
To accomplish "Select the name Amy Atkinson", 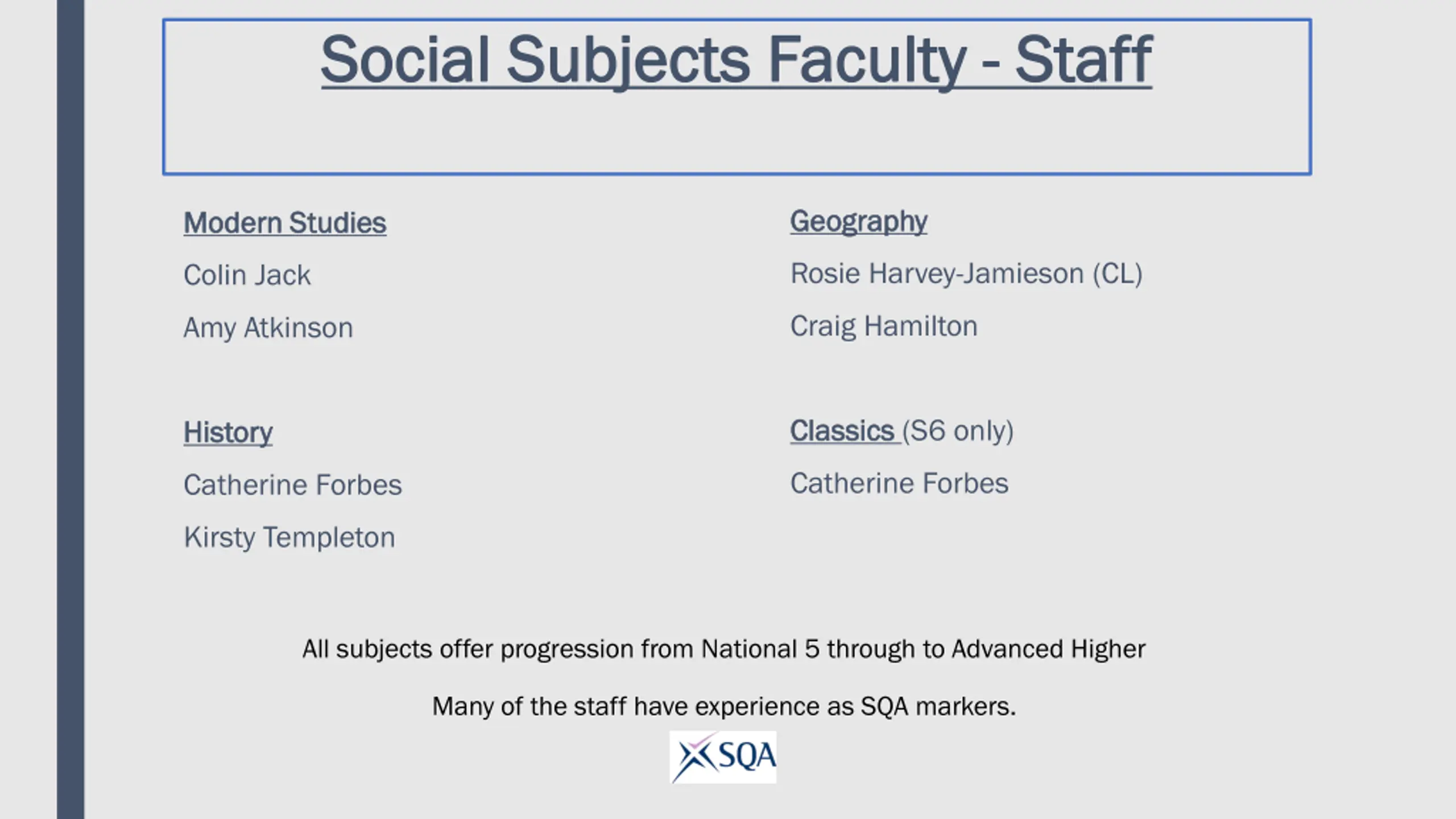I will pos(268,328).
